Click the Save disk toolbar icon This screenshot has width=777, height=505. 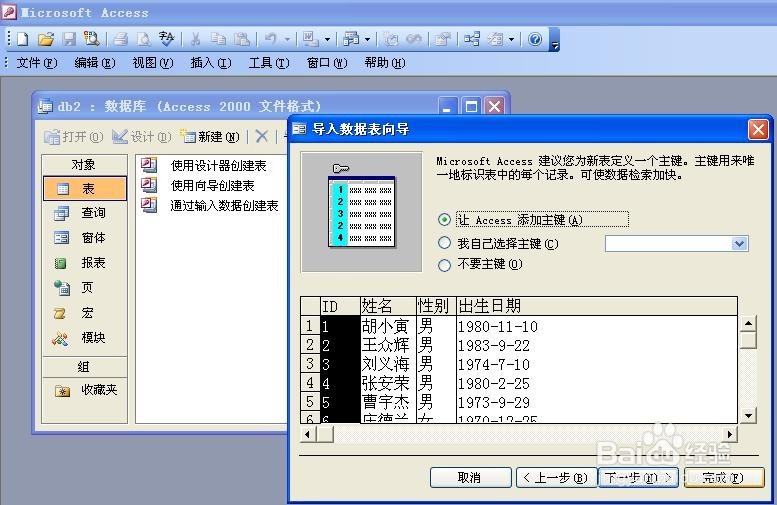69,39
